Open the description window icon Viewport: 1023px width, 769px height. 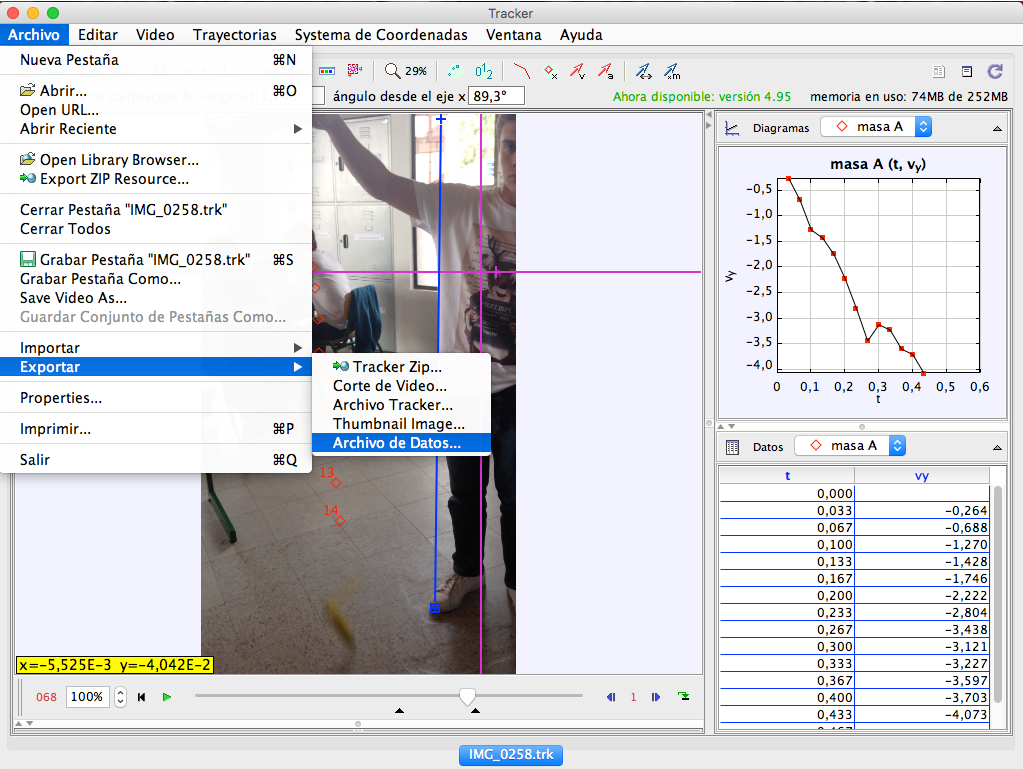[x=967, y=71]
